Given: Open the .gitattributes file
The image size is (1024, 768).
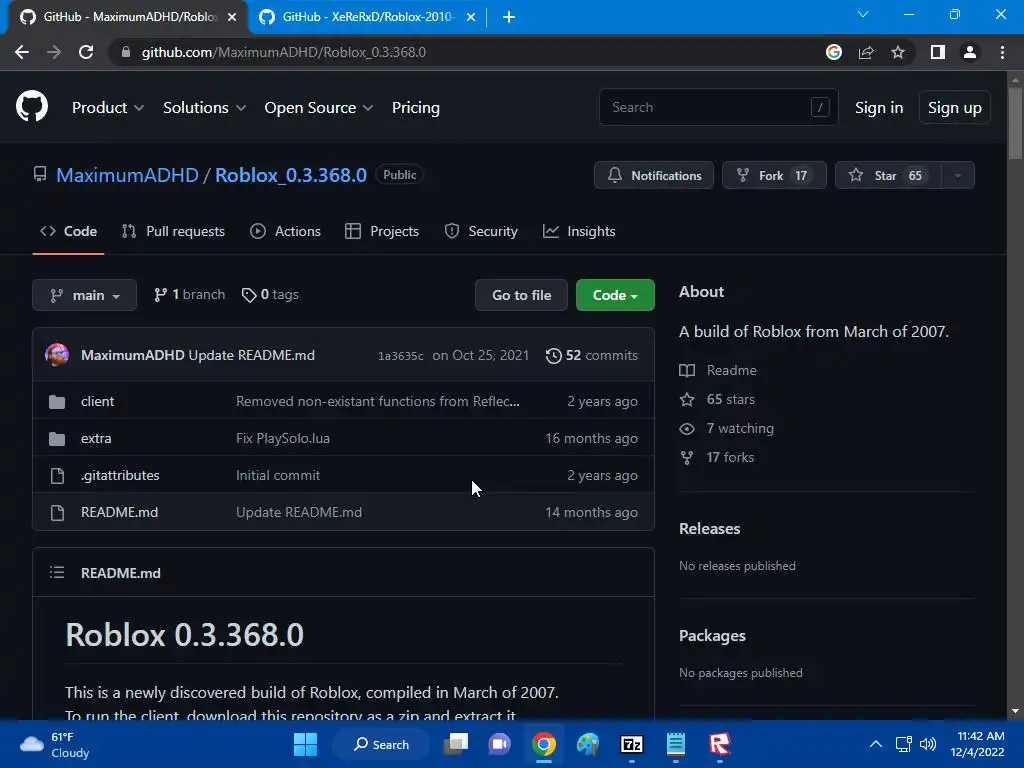Looking at the screenshot, I should click(120, 475).
